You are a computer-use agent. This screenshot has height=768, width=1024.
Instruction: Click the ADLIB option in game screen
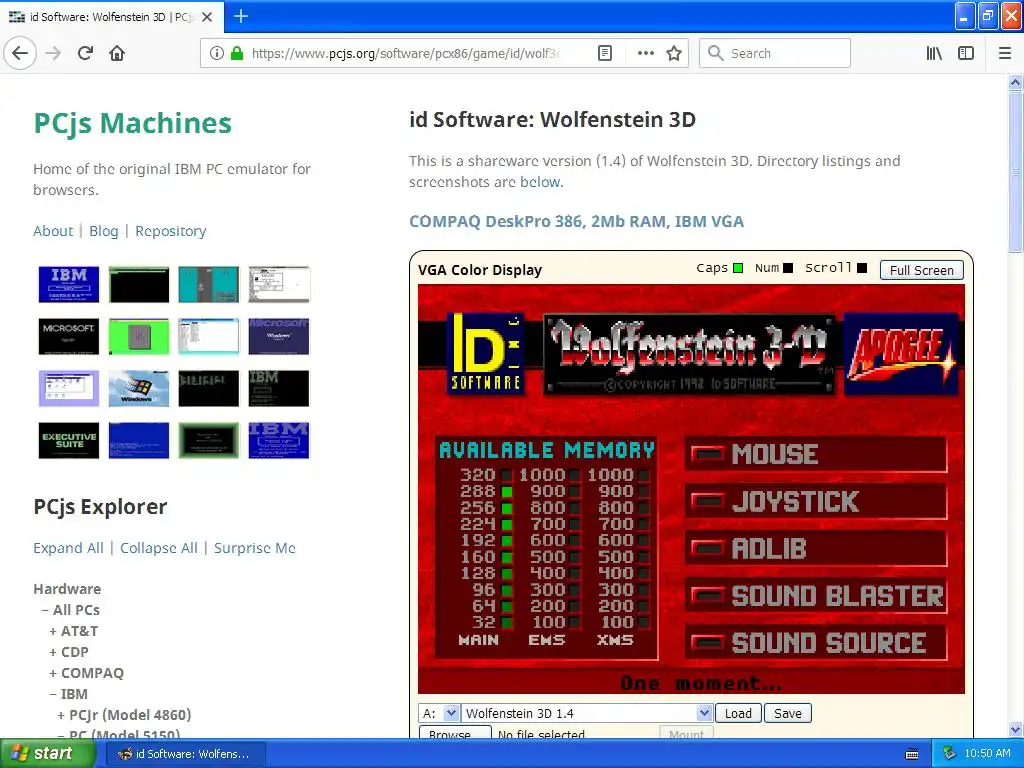[816, 549]
